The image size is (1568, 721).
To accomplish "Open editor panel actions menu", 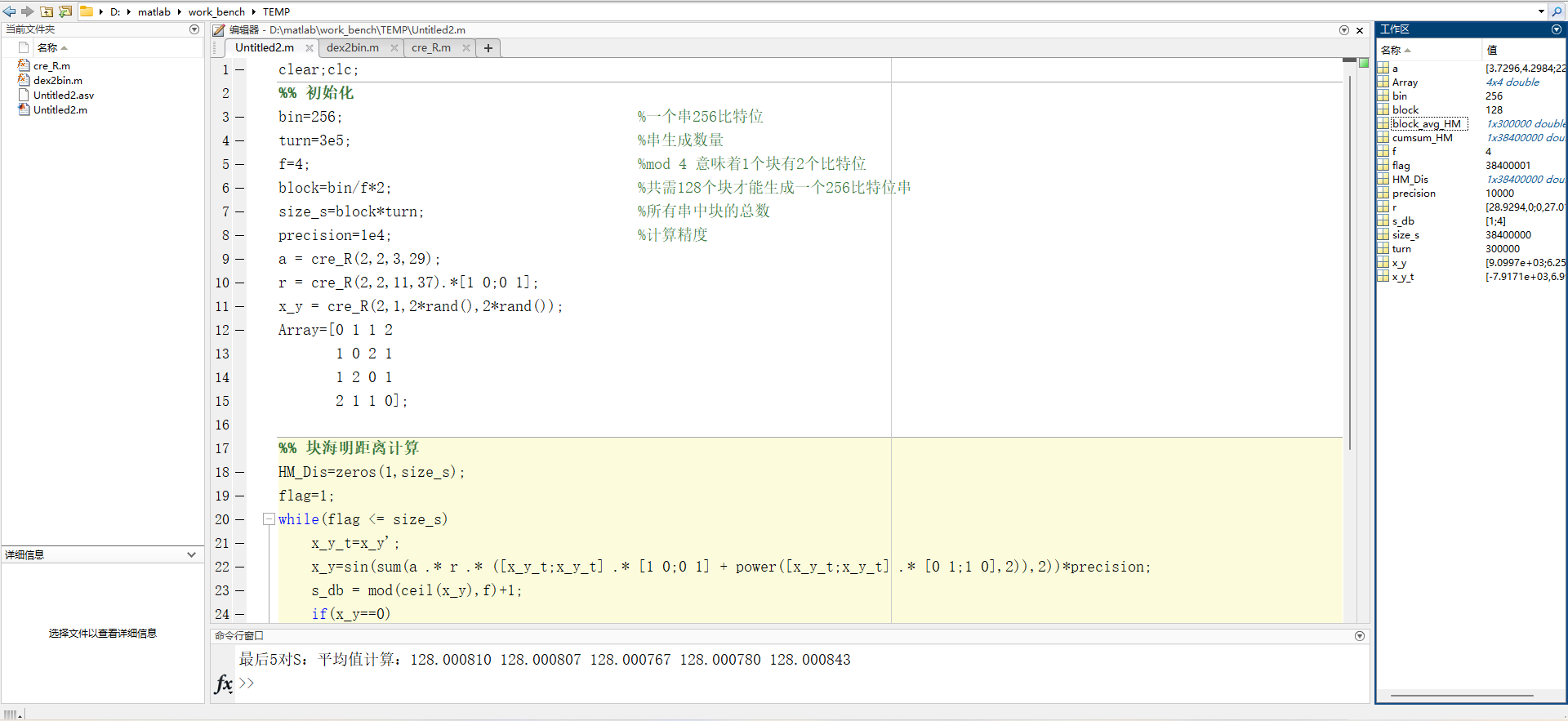I will [x=1344, y=30].
